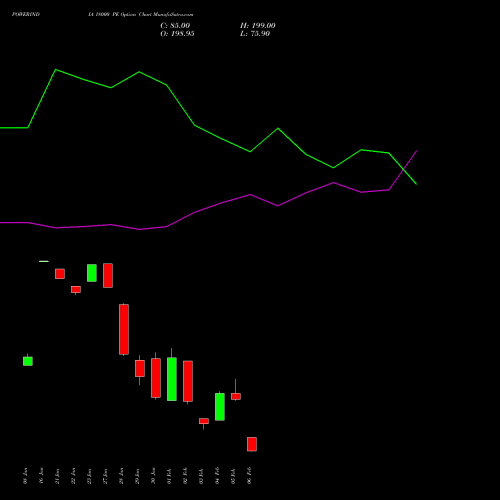Image resolution: width=500 pixels, height=500 pixels.
Task: Select the small red candle for 22 Jan
Action: 76,290
